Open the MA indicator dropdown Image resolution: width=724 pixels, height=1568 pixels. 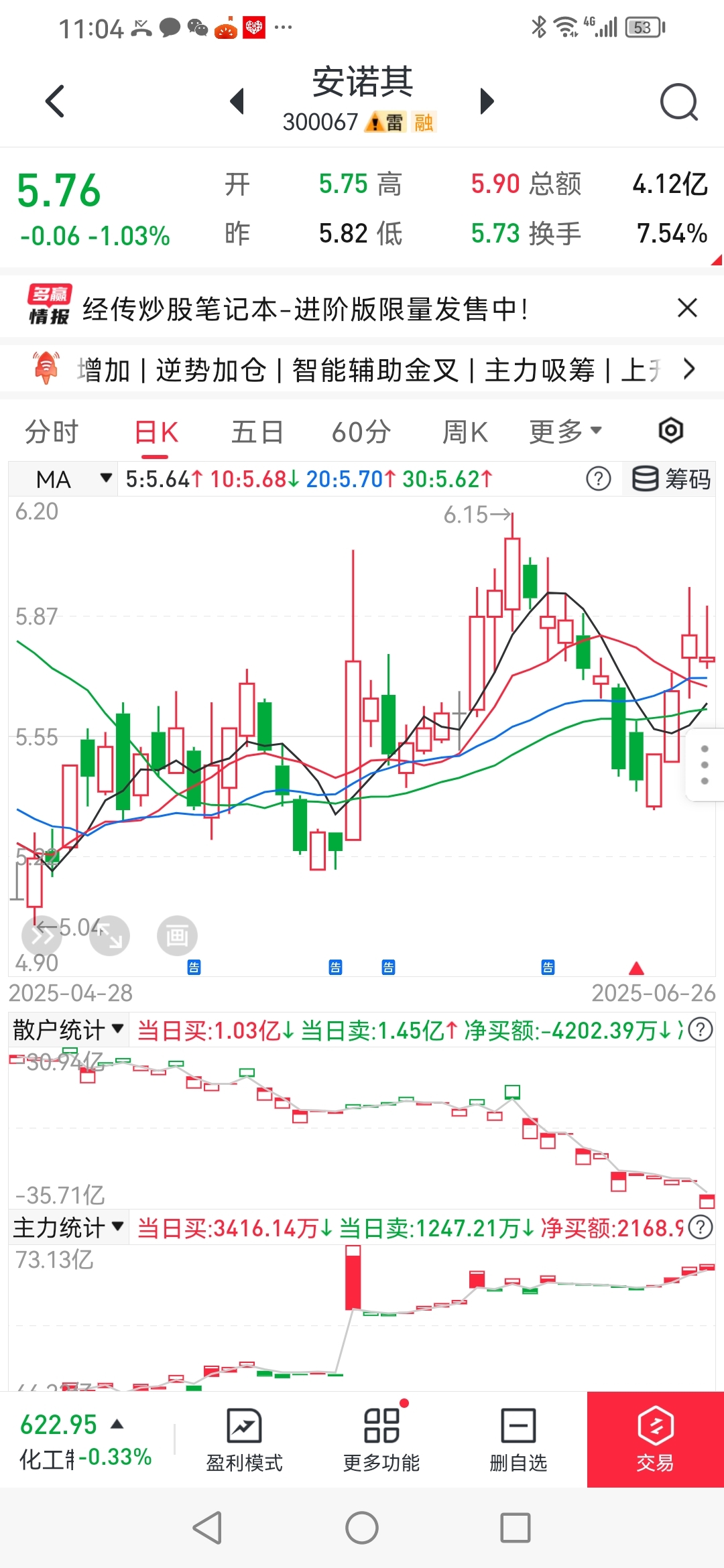(62, 478)
